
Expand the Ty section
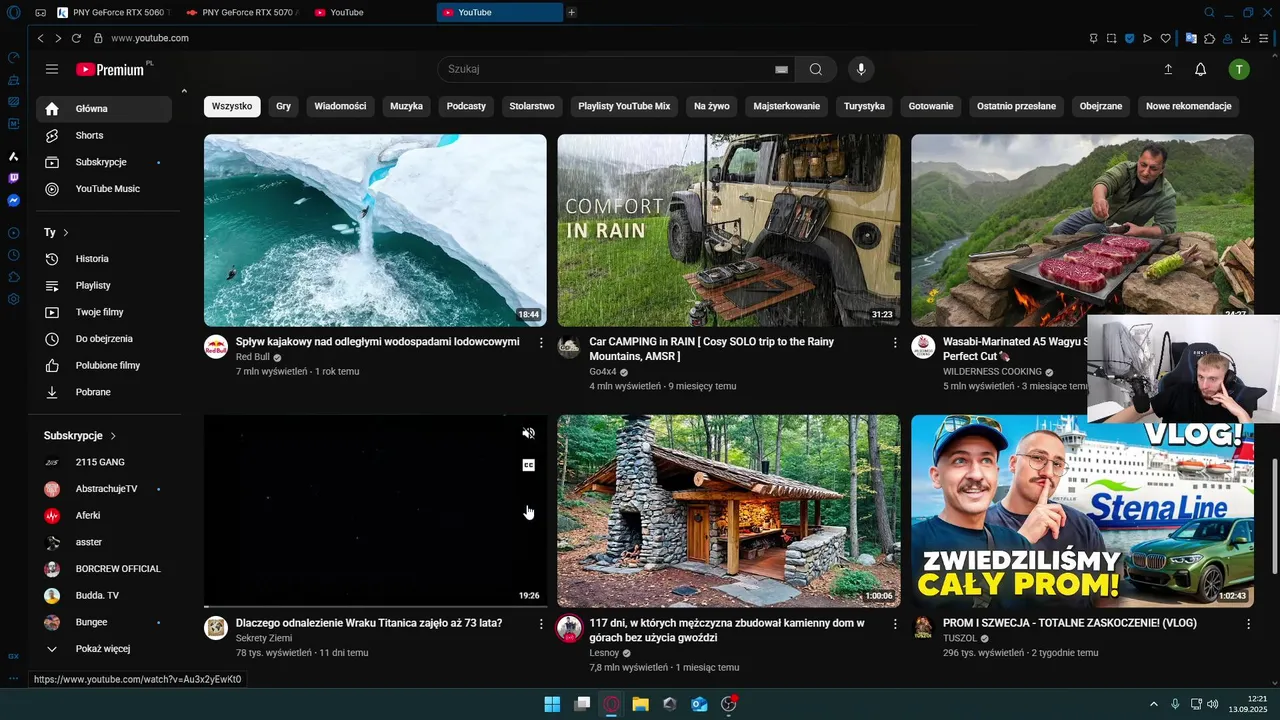click(57, 232)
